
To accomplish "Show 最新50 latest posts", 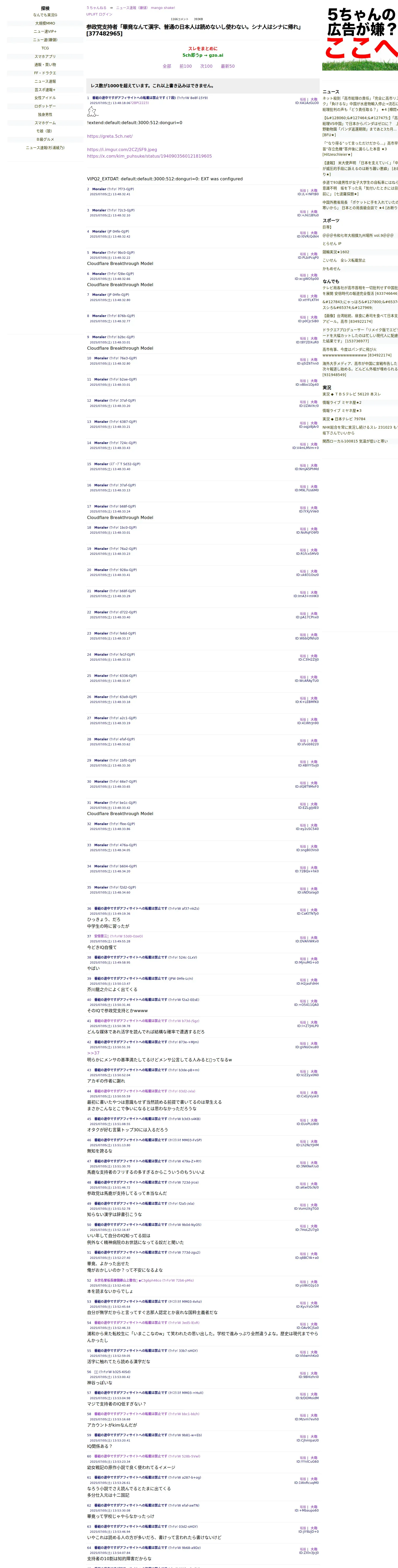I will pyautogui.click(x=228, y=66).
